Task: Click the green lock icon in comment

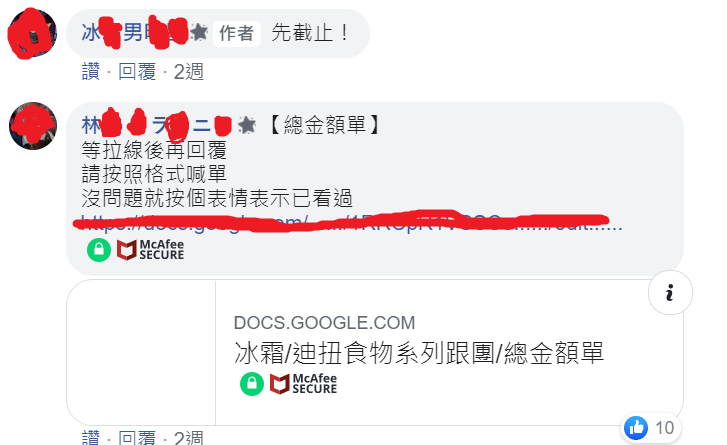Action: coord(99,250)
